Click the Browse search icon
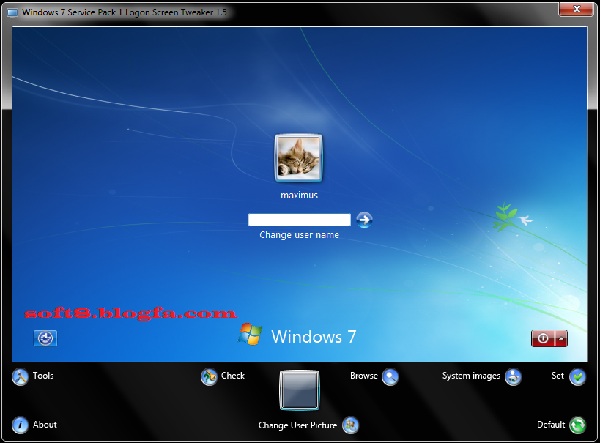The height and width of the screenshot is (443, 601). click(391, 377)
